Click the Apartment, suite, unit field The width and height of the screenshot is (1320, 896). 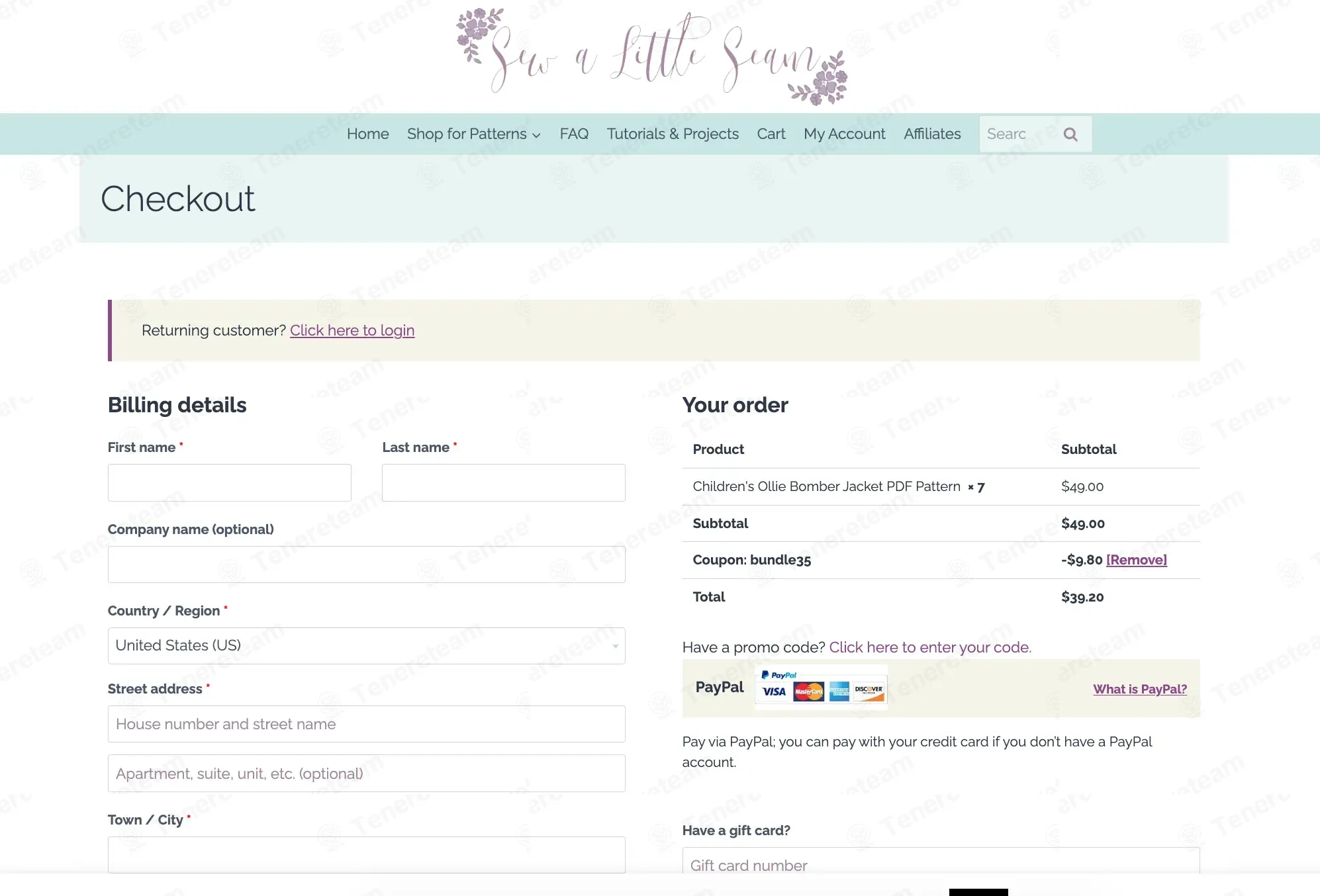click(366, 774)
